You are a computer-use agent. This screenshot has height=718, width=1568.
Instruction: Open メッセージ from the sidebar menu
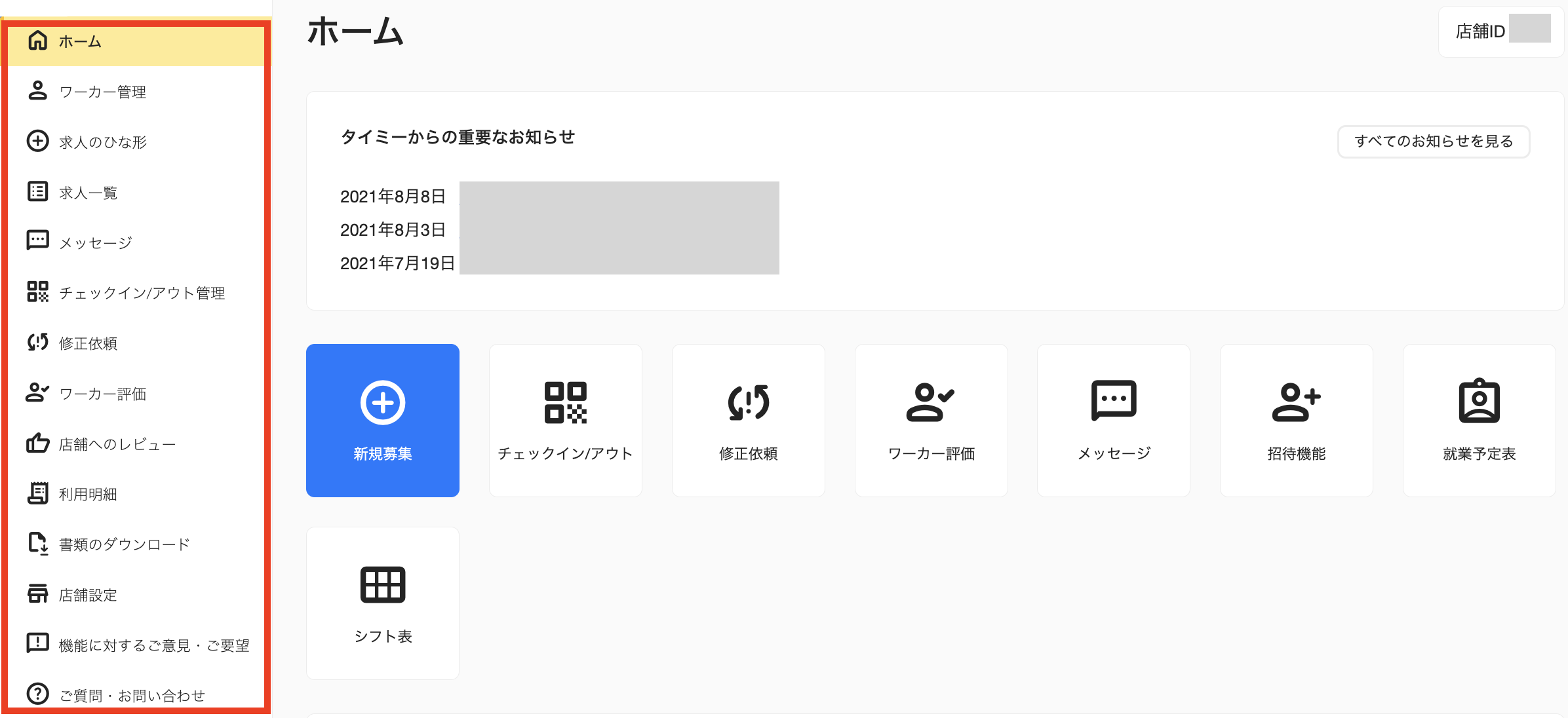point(136,242)
